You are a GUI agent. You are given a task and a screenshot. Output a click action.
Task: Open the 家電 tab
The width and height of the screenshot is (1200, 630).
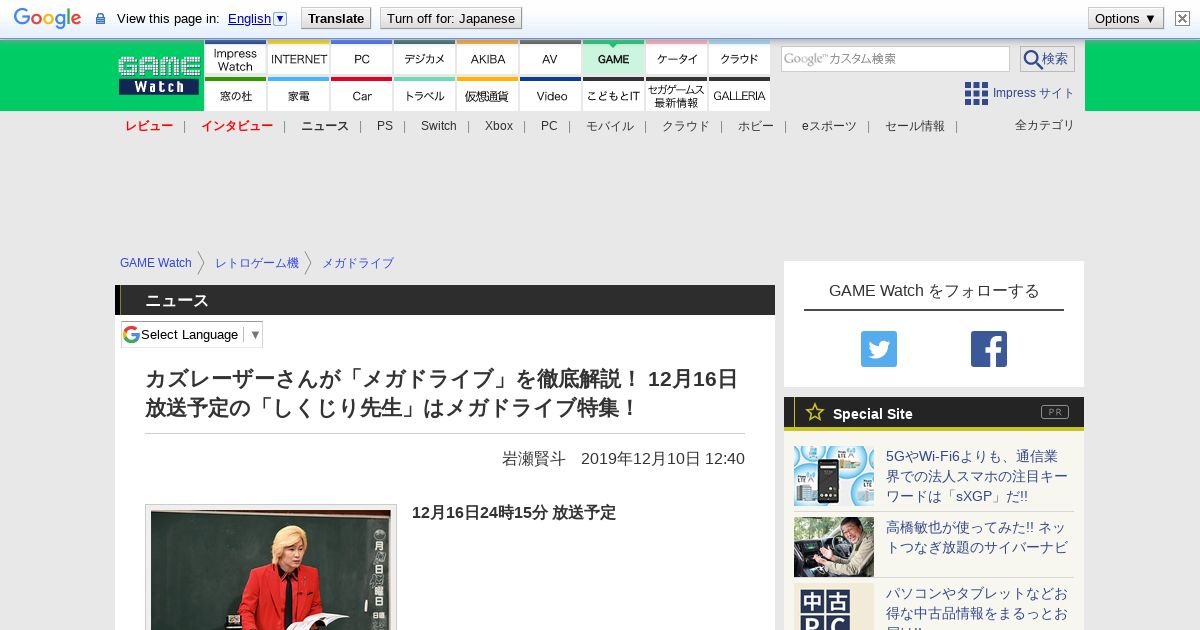pos(299,95)
